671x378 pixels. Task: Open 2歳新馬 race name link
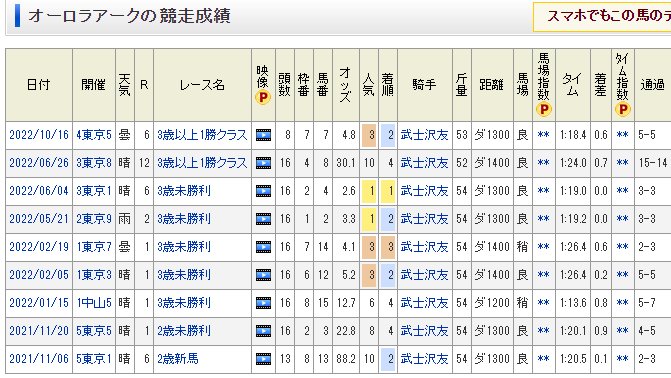point(178,359)
